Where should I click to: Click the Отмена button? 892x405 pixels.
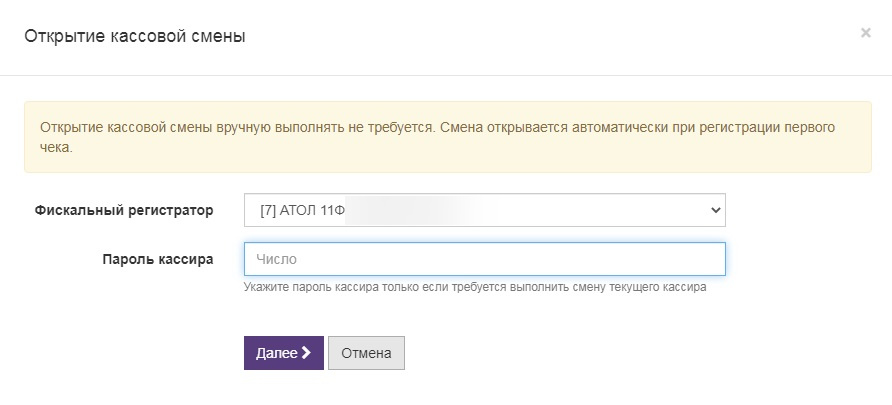coord(366,353)
